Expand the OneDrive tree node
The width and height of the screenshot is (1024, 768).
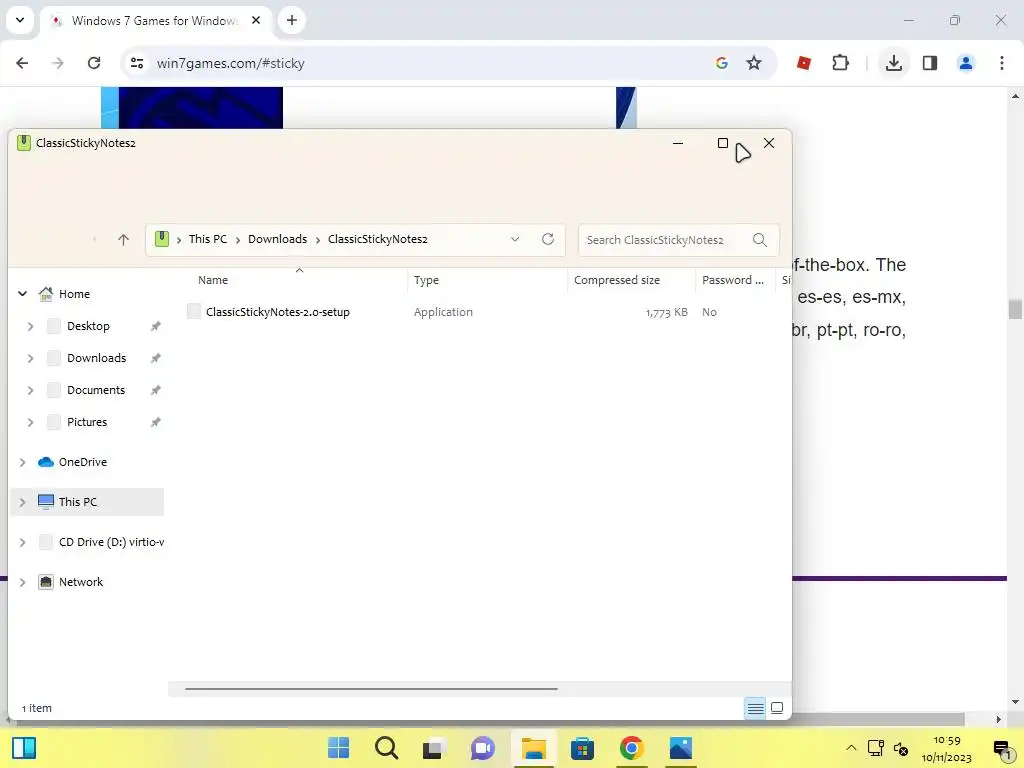point(22,462)
